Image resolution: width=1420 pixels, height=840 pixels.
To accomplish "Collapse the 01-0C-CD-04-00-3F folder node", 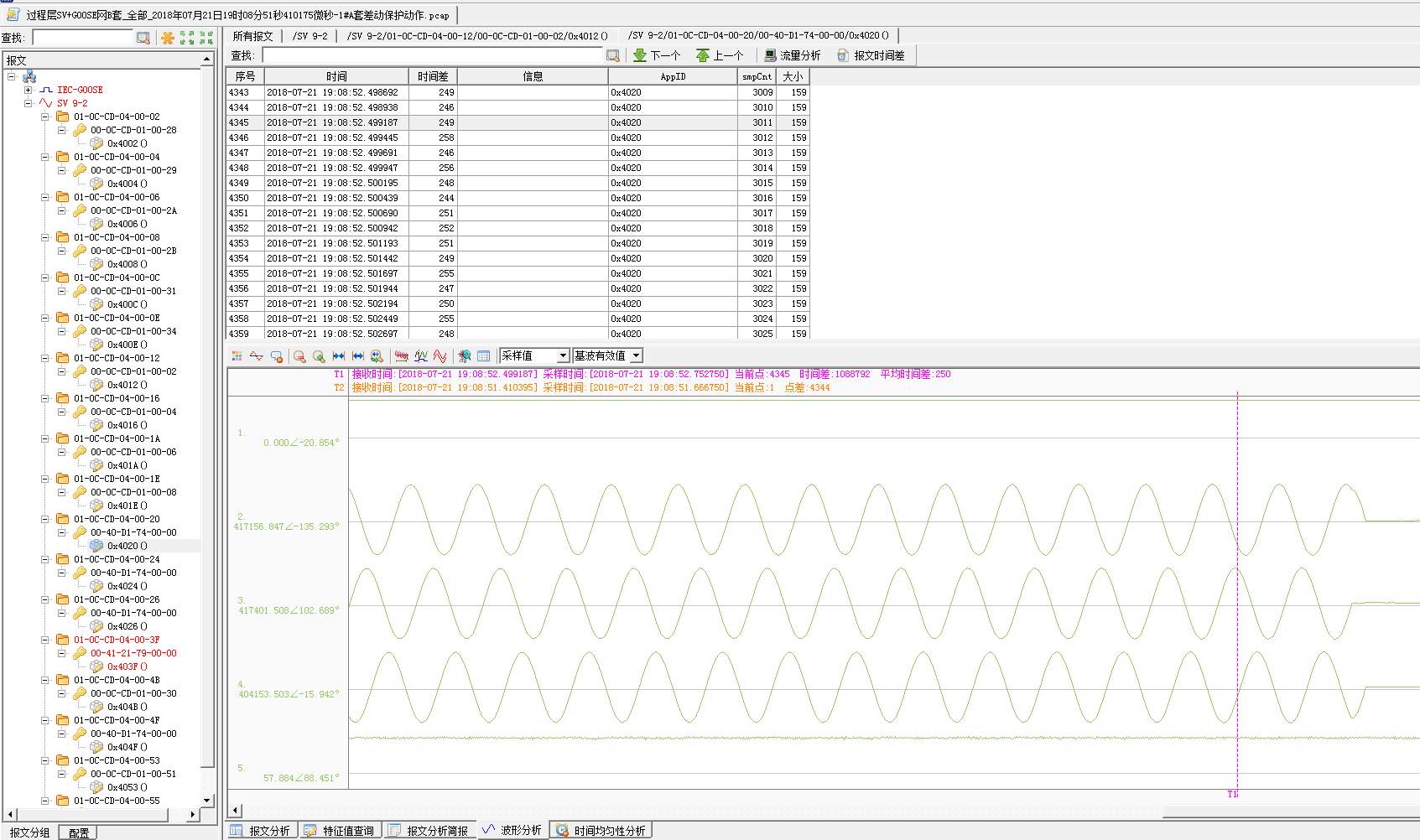I will tap(45, 640).
